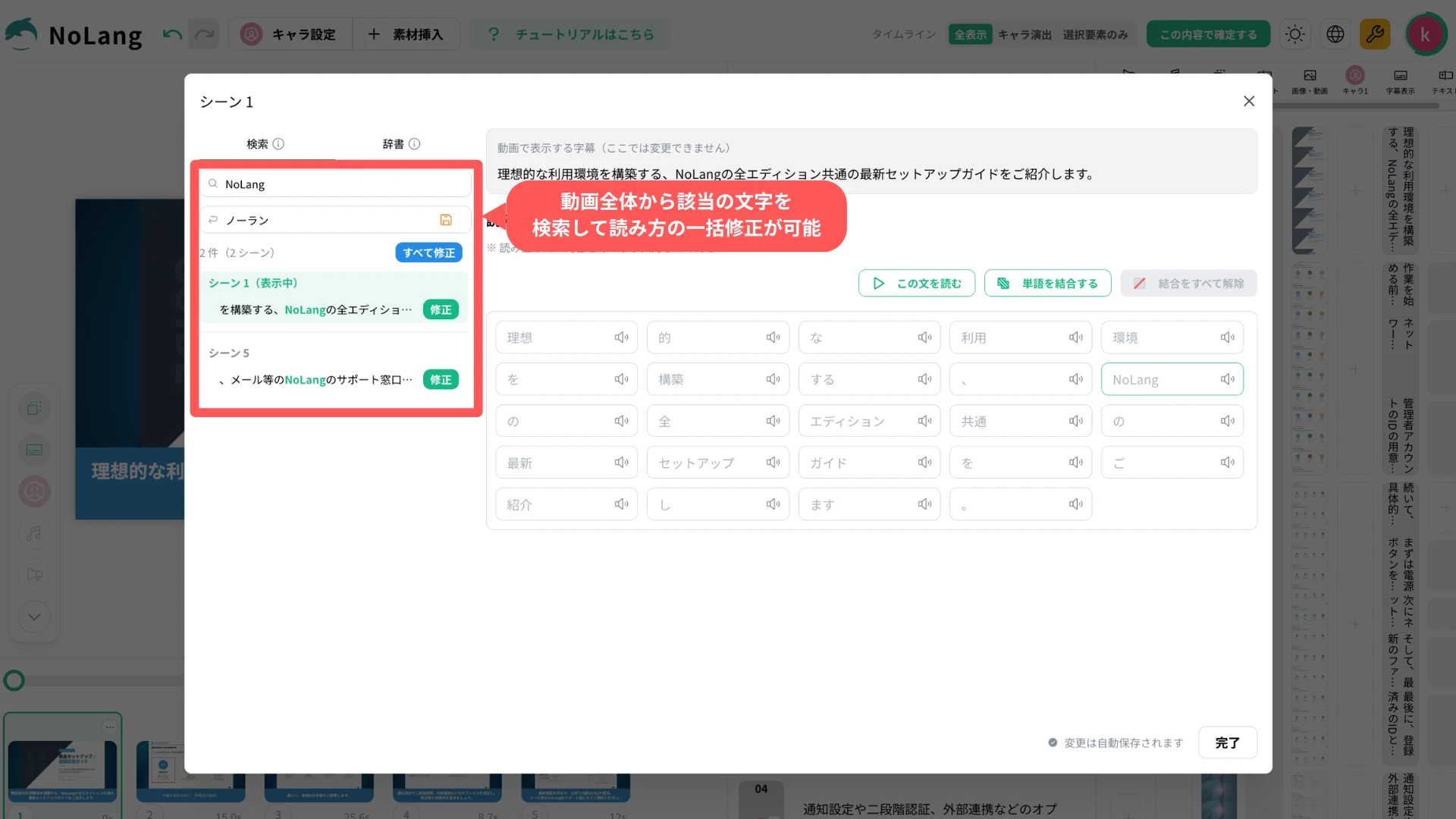Click the info icon next to 検索
The height and width of the screenshot is (819, 1456).
tap(278, 144)
